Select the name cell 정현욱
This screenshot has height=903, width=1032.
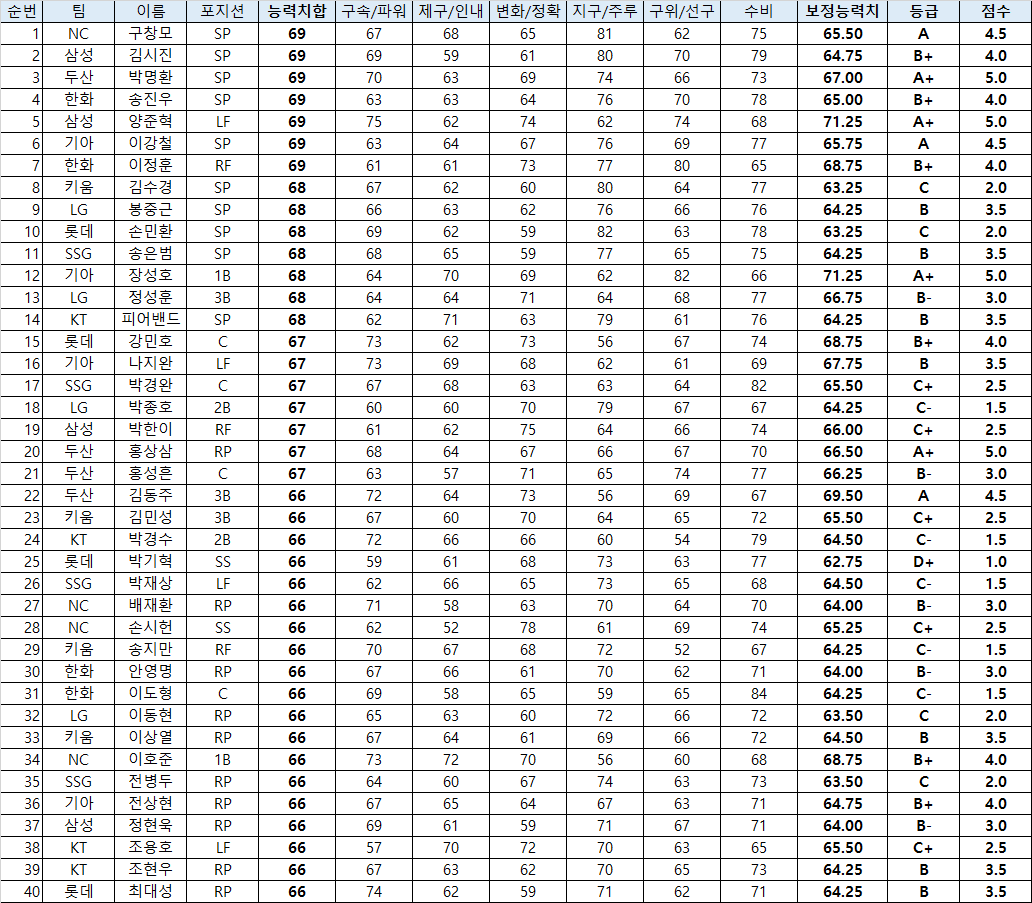point(150,825)
